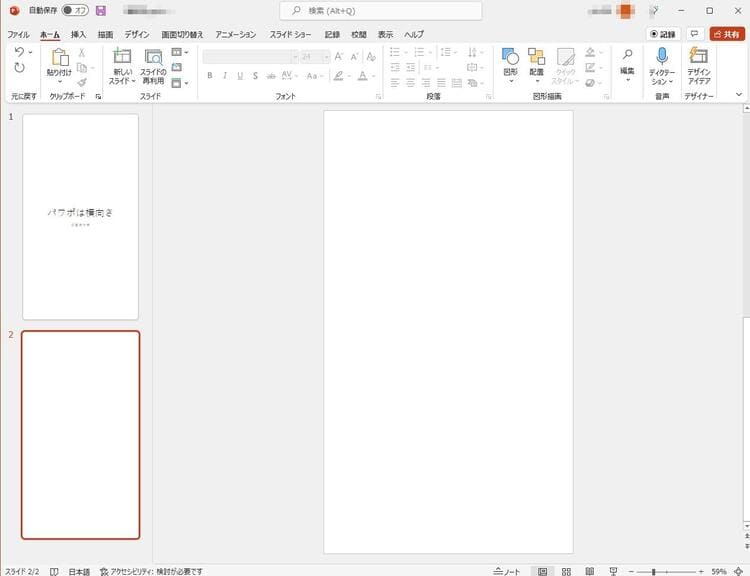Click the spell check book icon in status bar
The height and width of the screenshot is (576, 750).
pos(54,571)
